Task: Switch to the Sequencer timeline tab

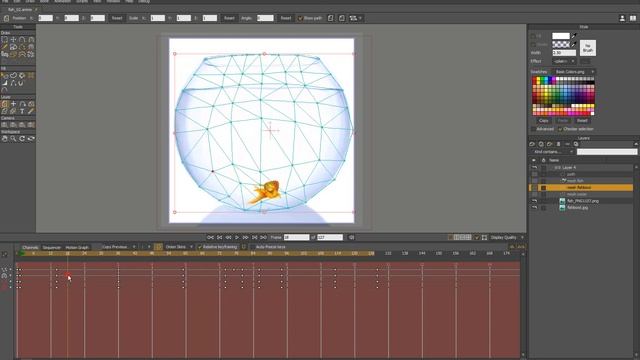Action: pos(52,247)
